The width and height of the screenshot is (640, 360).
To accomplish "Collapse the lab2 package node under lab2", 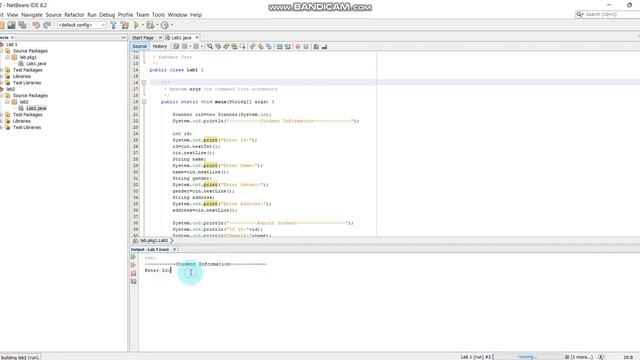I will [x=7, y=102].
